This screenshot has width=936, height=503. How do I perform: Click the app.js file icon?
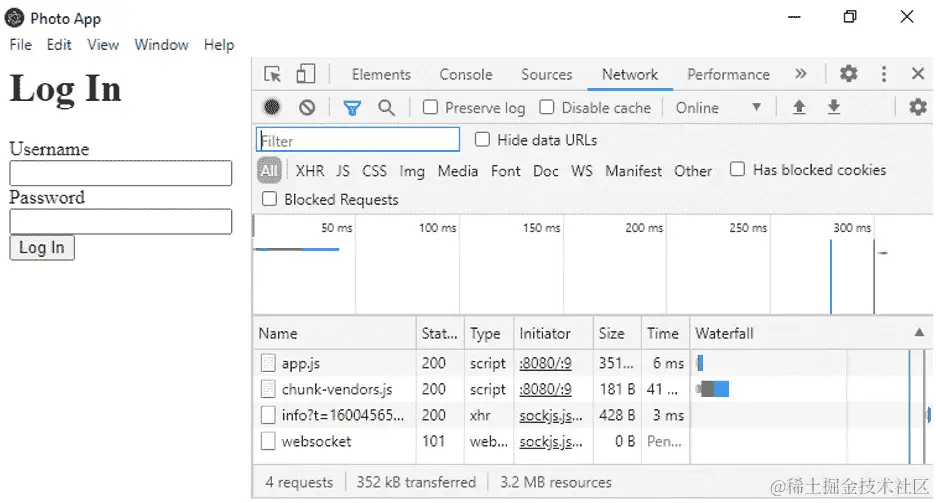(x=268, y=363)
